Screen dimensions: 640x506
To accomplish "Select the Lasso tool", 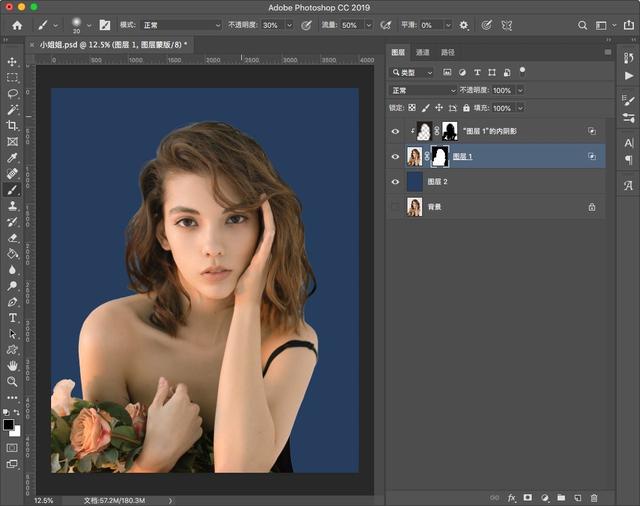I will click(x=12, y=93).
